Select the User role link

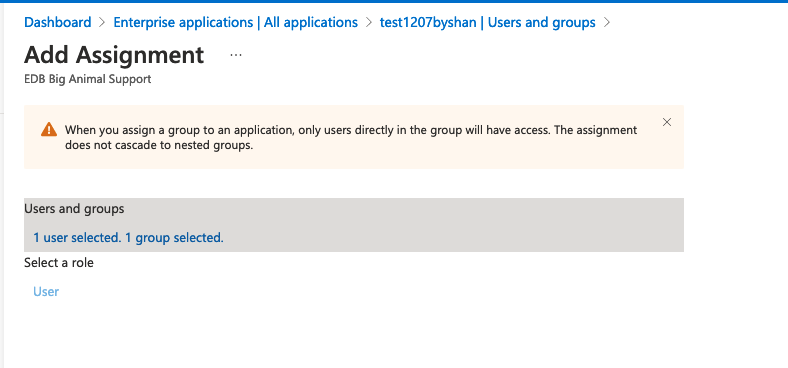46,292
